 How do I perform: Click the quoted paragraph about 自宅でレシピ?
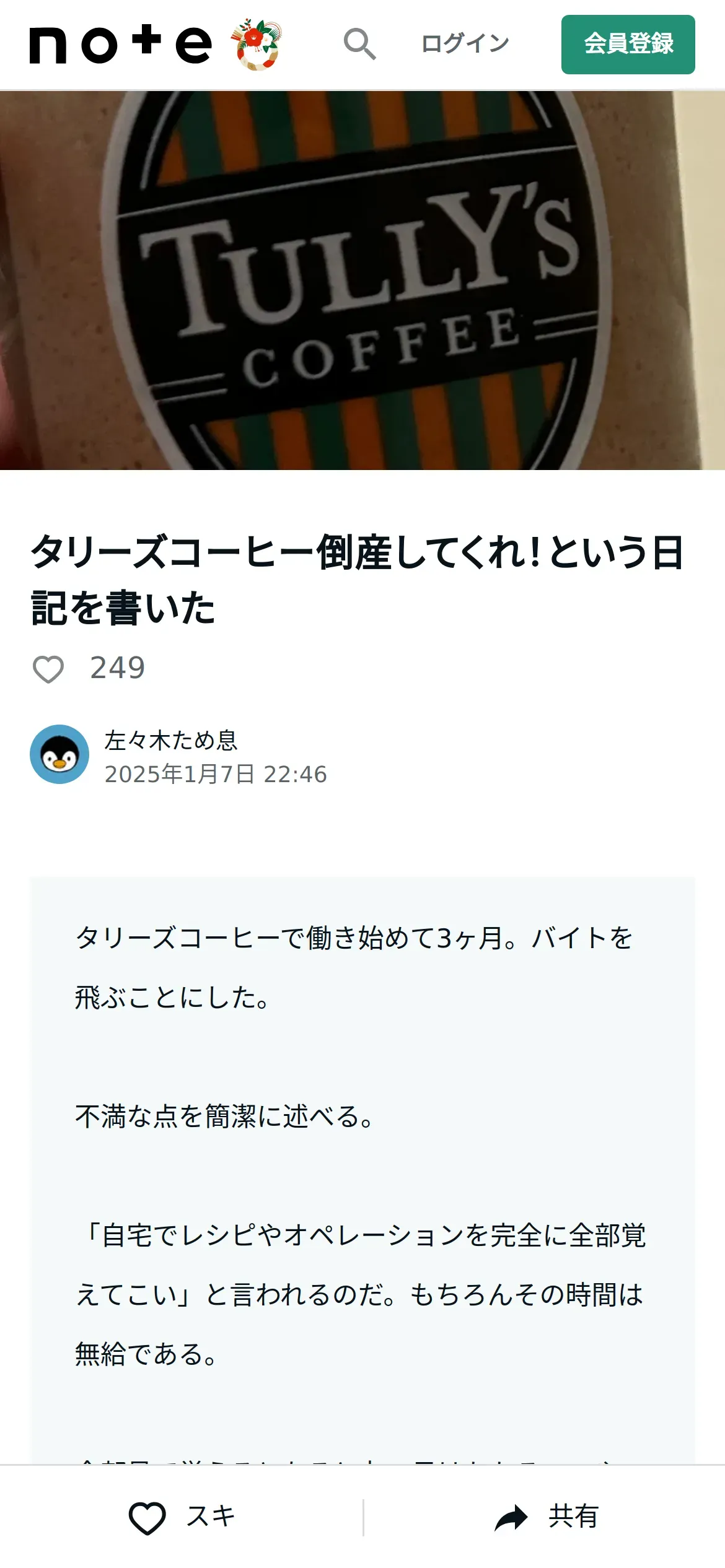click(360, 1294)
